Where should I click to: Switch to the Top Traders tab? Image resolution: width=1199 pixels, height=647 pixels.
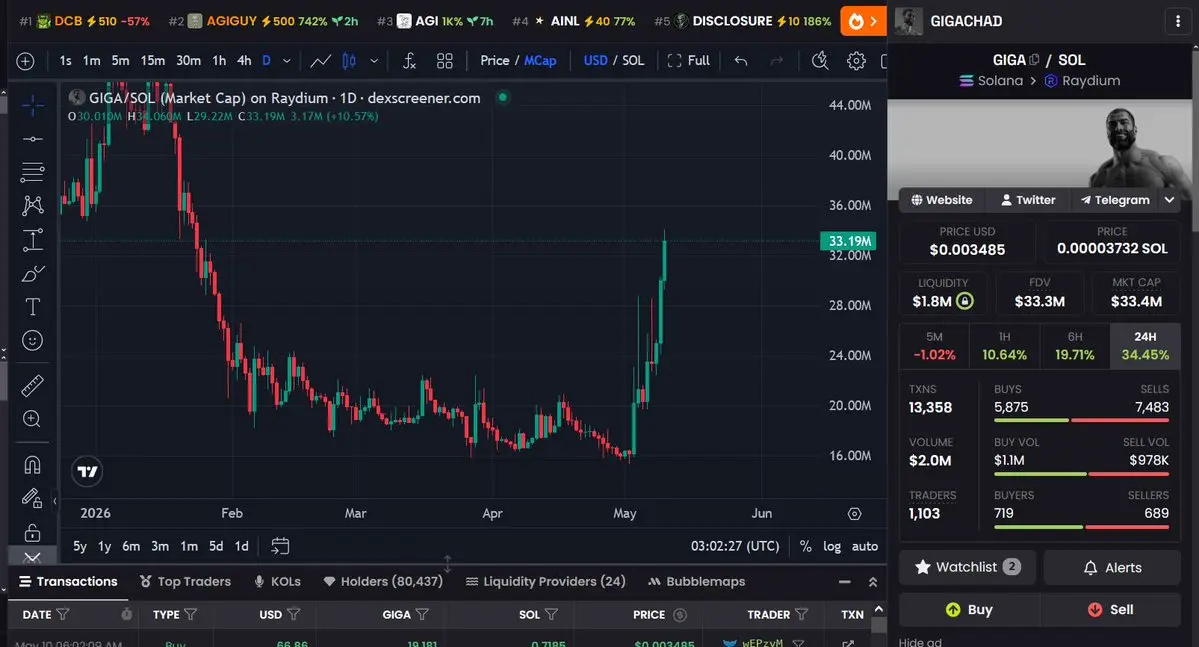185,582
